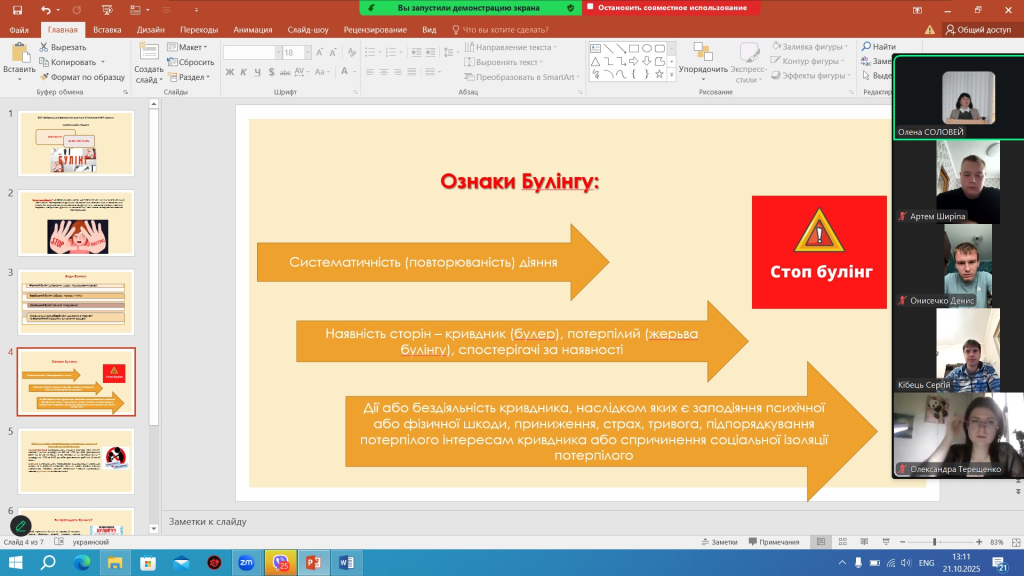Click 'Что вы хотите сделать?' search box
The height and width of the screenshot is (576, 1024).
point(500,29)
